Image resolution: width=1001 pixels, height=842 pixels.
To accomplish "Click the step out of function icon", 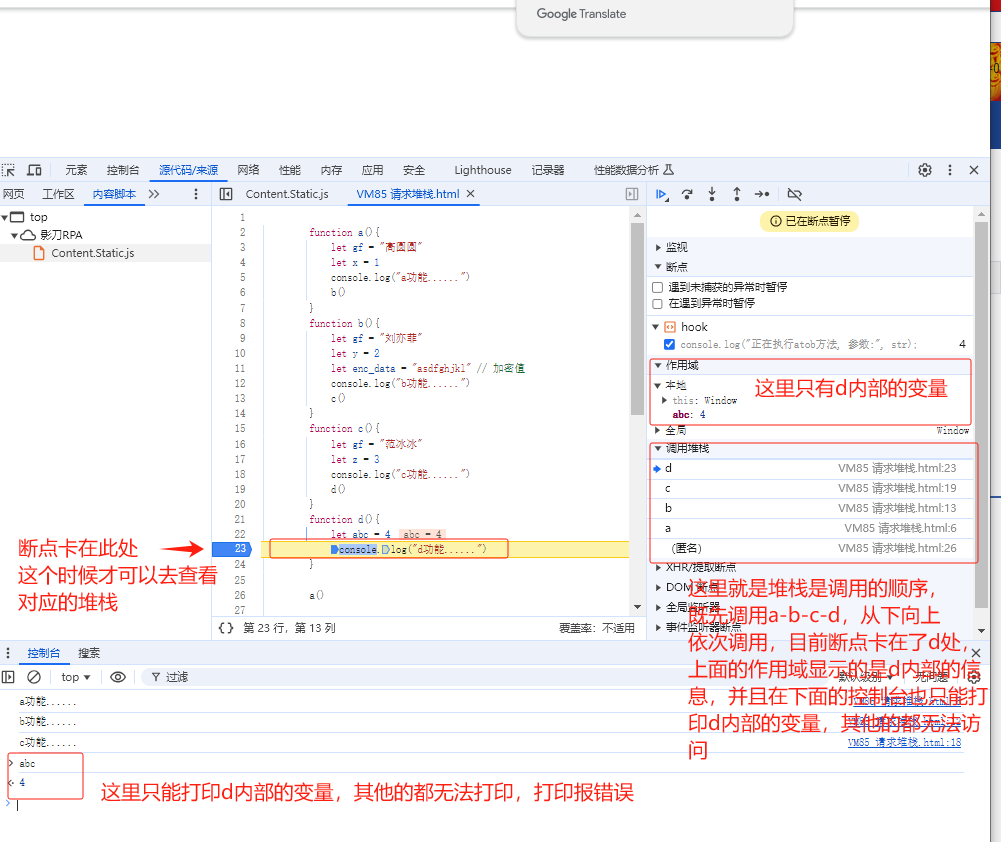I will [737, 194].
